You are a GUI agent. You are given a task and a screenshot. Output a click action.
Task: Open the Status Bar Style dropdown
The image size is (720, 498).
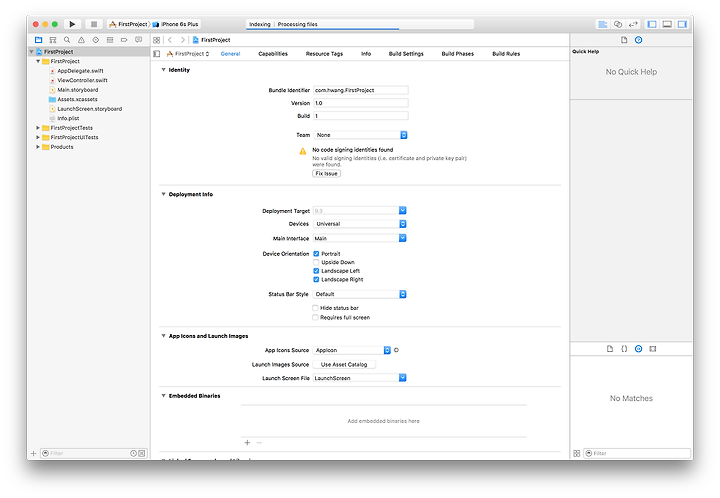point(360,294)
